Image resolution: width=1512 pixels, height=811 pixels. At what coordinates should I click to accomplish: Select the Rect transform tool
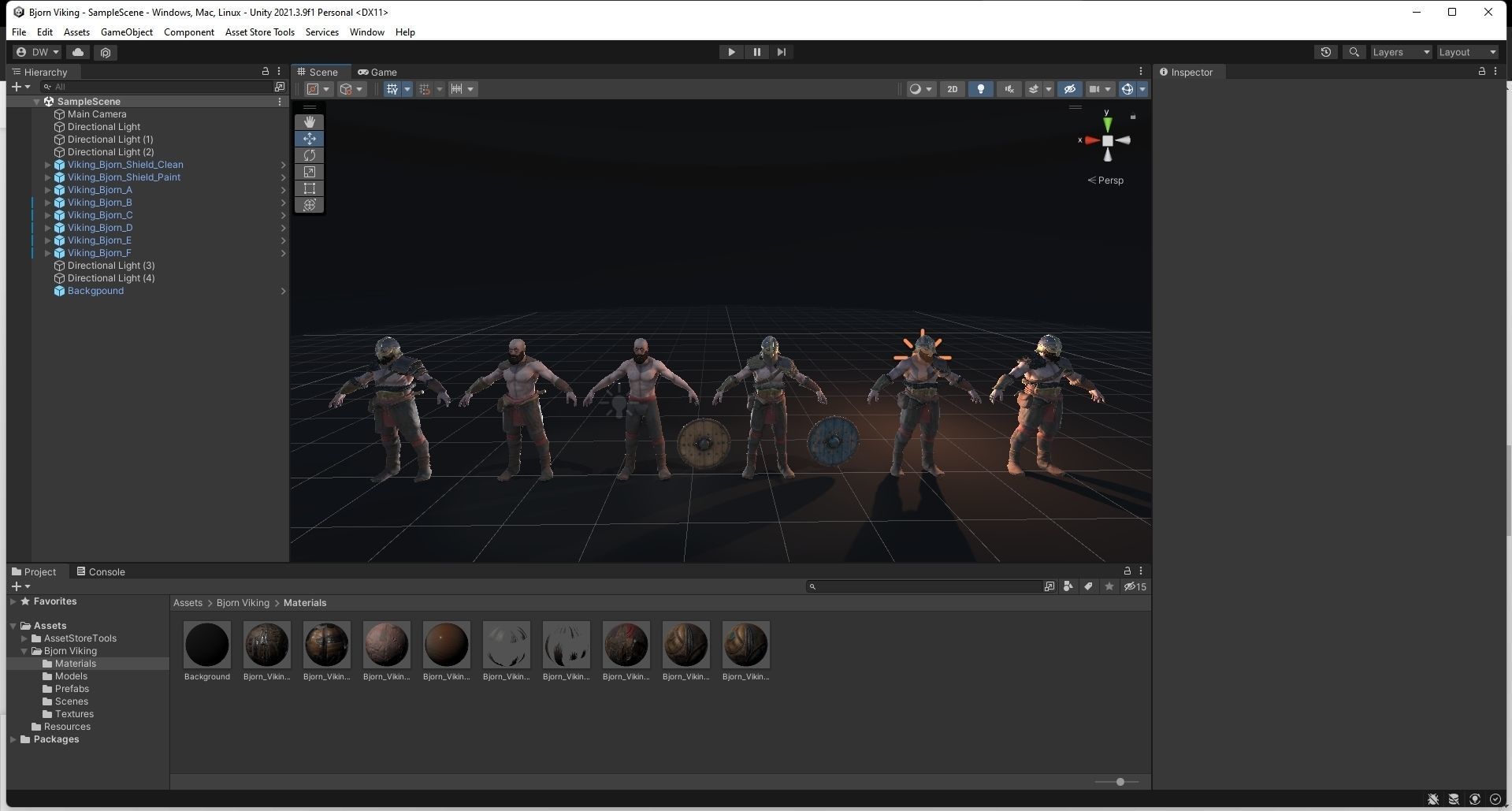(x=310, y=188)
